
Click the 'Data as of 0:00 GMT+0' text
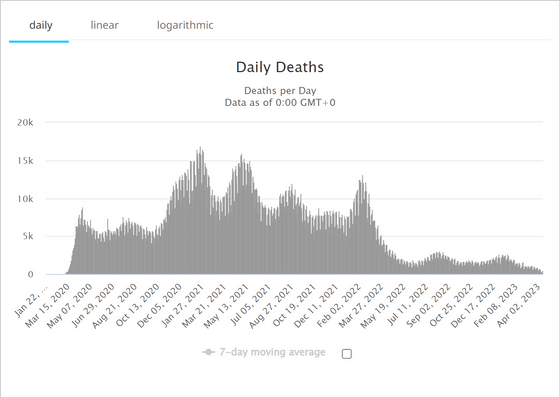point(280,103)
